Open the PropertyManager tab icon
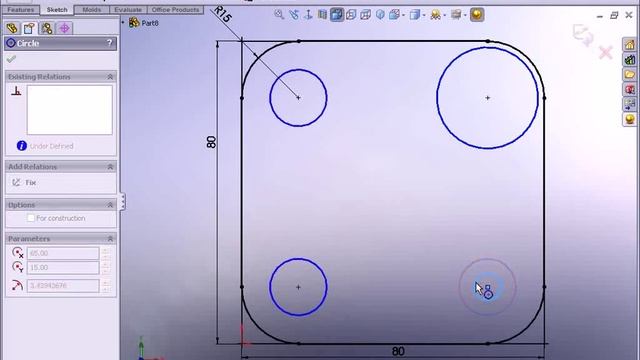The height and width of the screenshot is (360, 640). (29, 28)
